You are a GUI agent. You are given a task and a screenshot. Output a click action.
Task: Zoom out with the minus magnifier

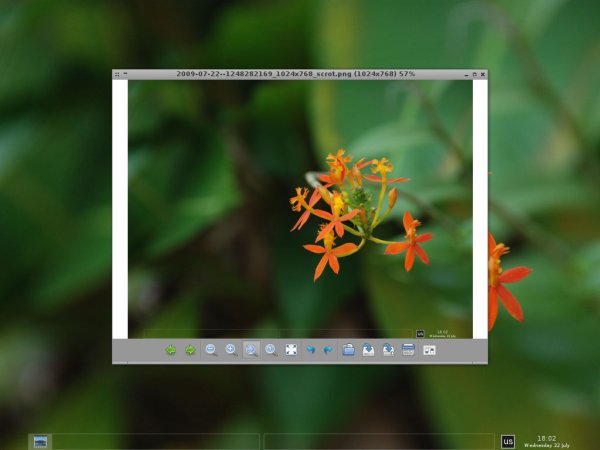click(x=211, y=350)
